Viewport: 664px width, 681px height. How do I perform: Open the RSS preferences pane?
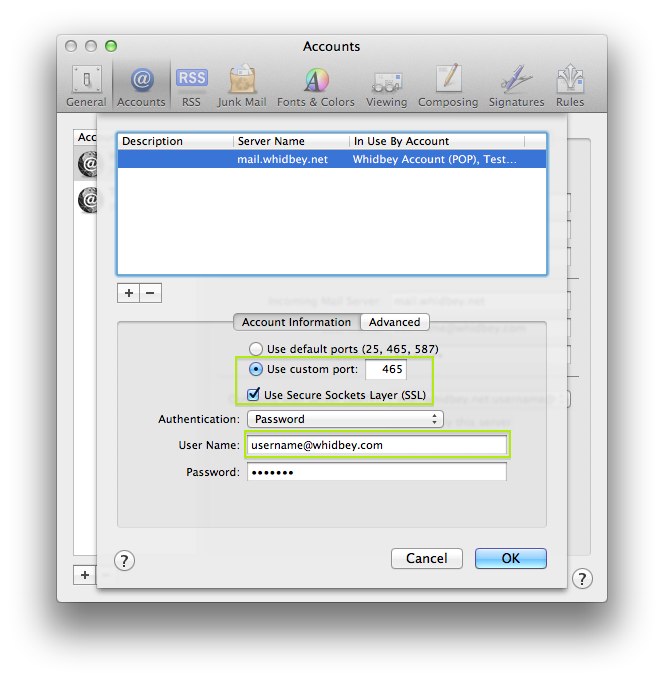192,86
